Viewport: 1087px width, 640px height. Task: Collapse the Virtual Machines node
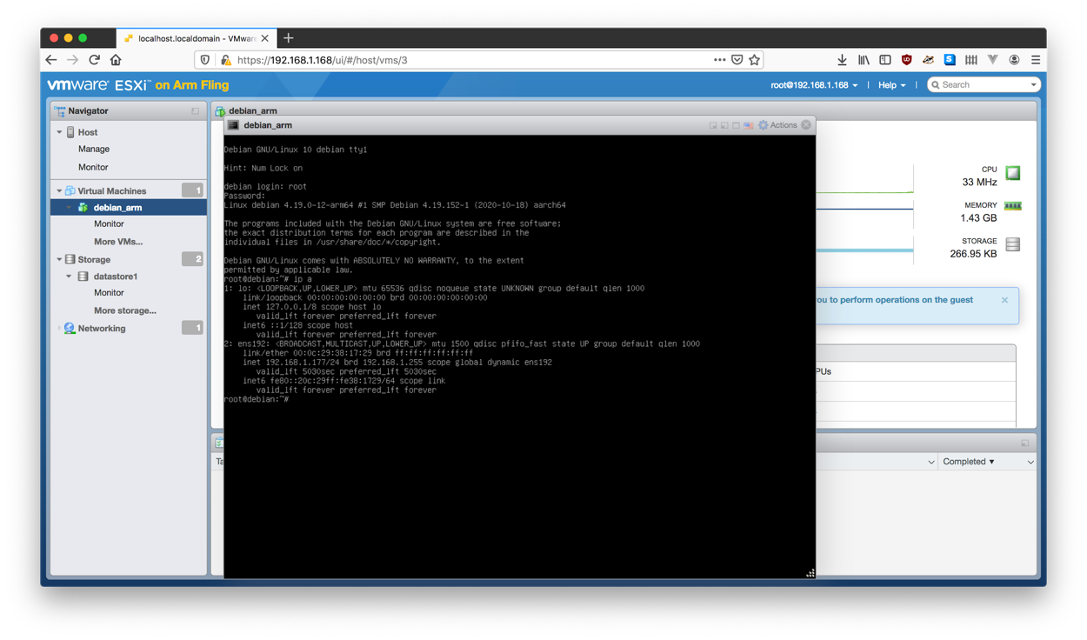(59, 191)
